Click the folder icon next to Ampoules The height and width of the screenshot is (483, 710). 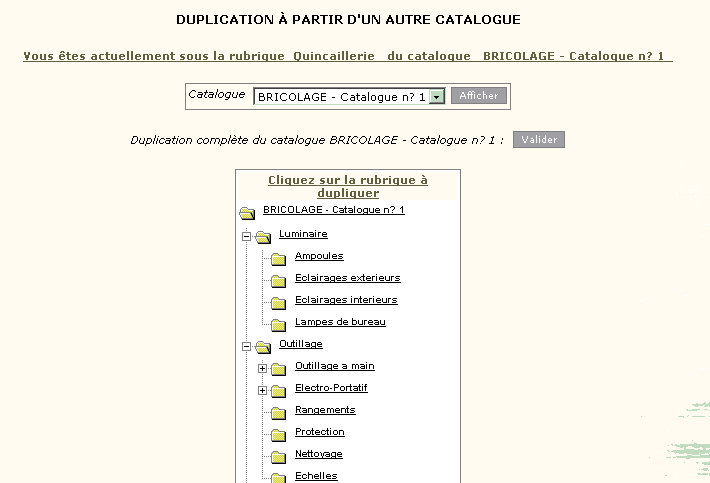click(x=278, y=259)
